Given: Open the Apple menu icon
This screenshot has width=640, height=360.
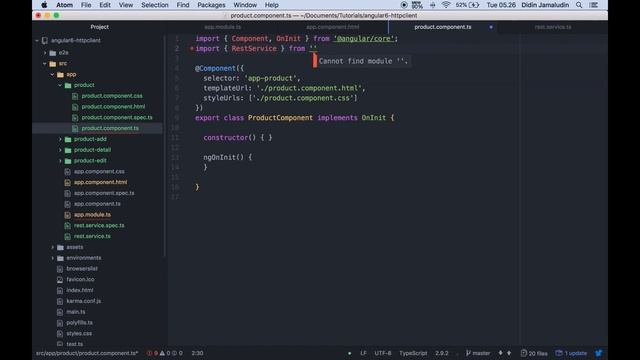Looking at the screenshot, I should pos(44,5).
